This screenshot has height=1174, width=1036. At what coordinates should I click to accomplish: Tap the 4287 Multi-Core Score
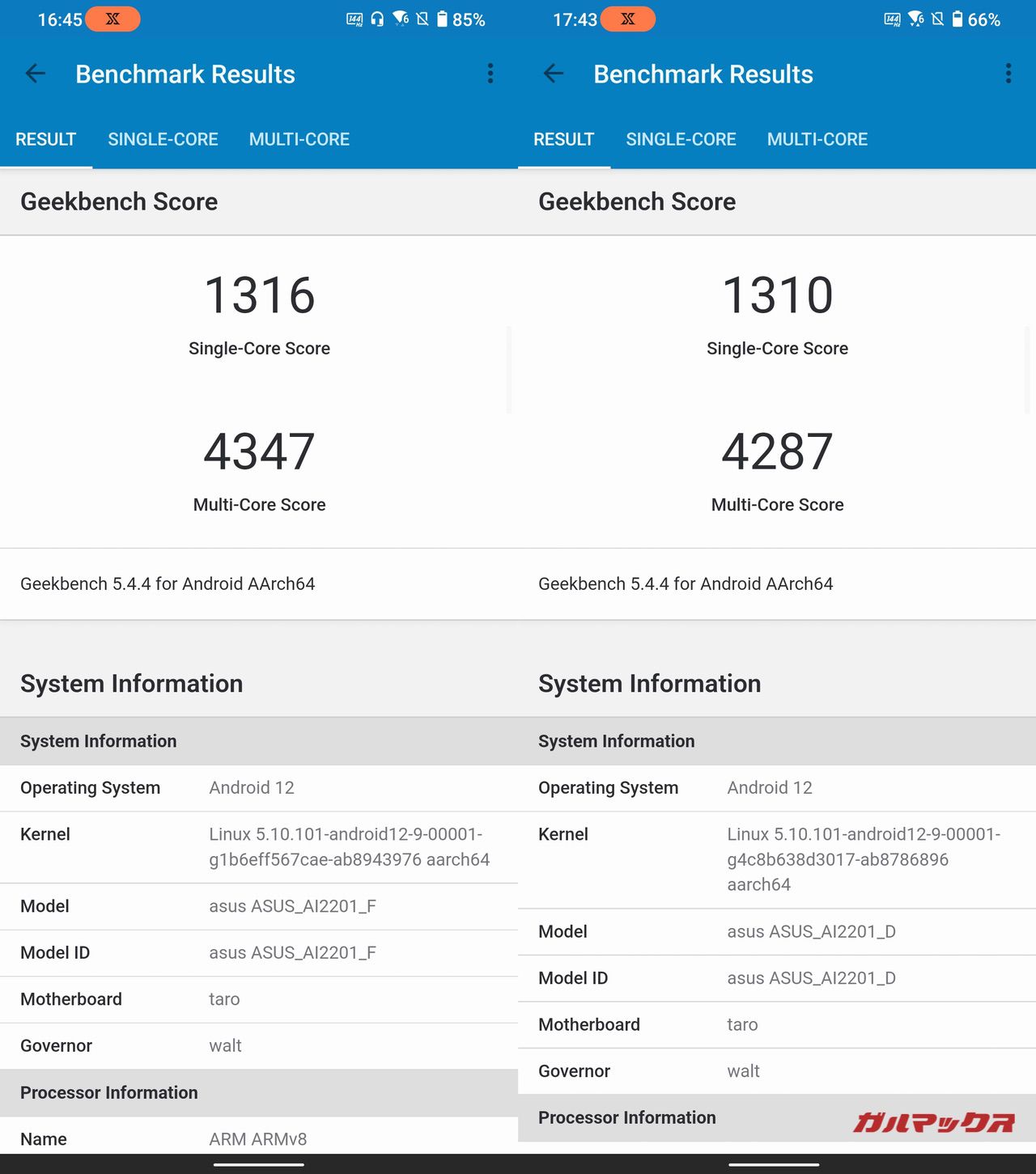point(777,452)
